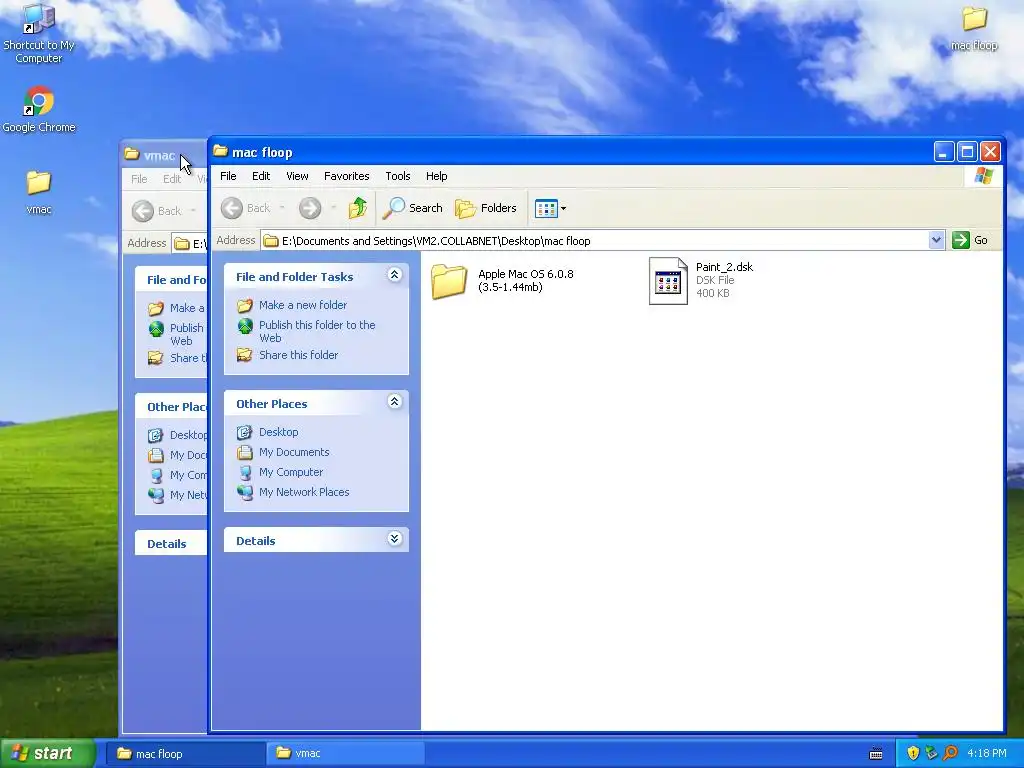The height and width of the screenshot is (768, 1024).
Task: Click Forward arrow in mac floop window
Action: [310, 208]
